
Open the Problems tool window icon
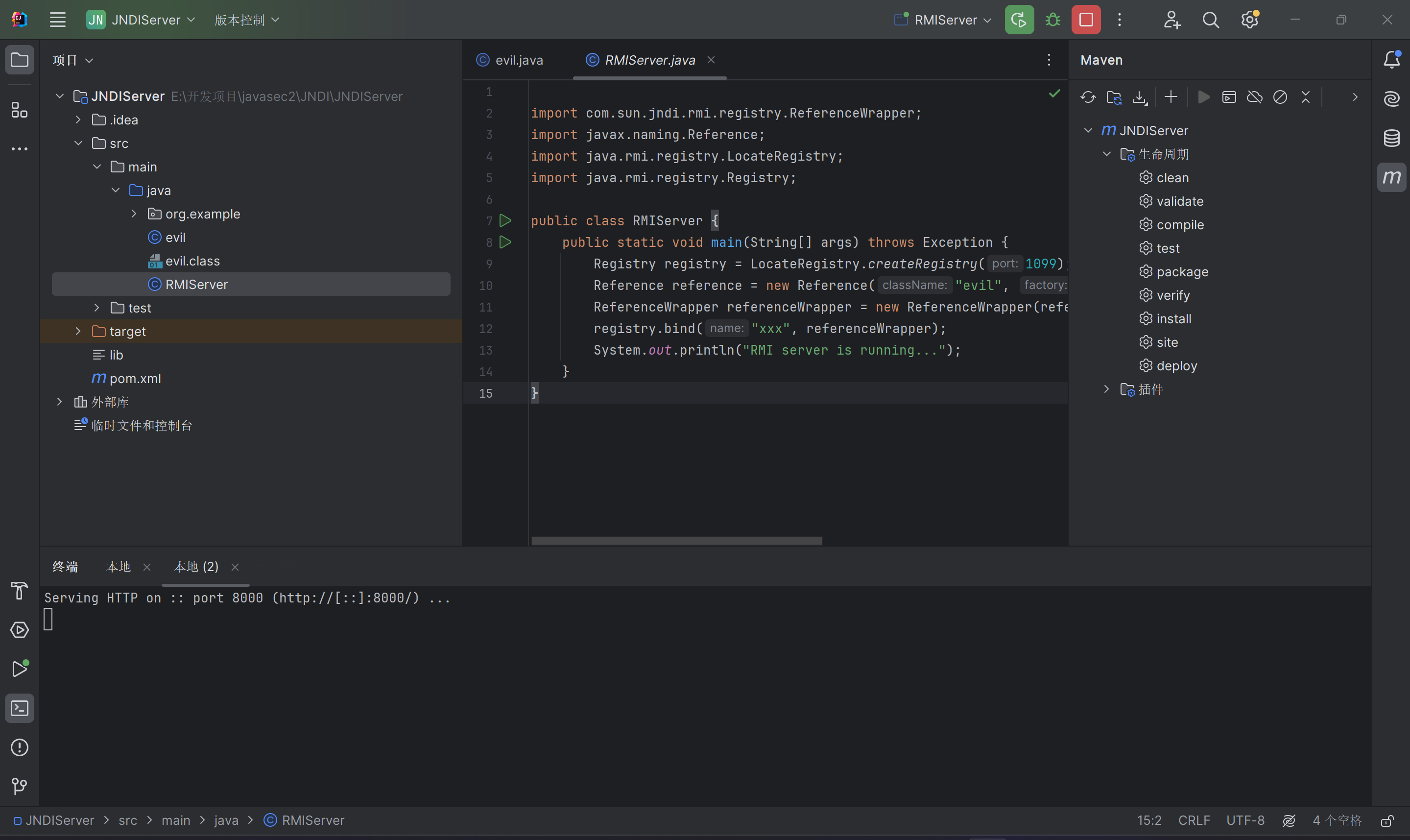coord(19,747)
